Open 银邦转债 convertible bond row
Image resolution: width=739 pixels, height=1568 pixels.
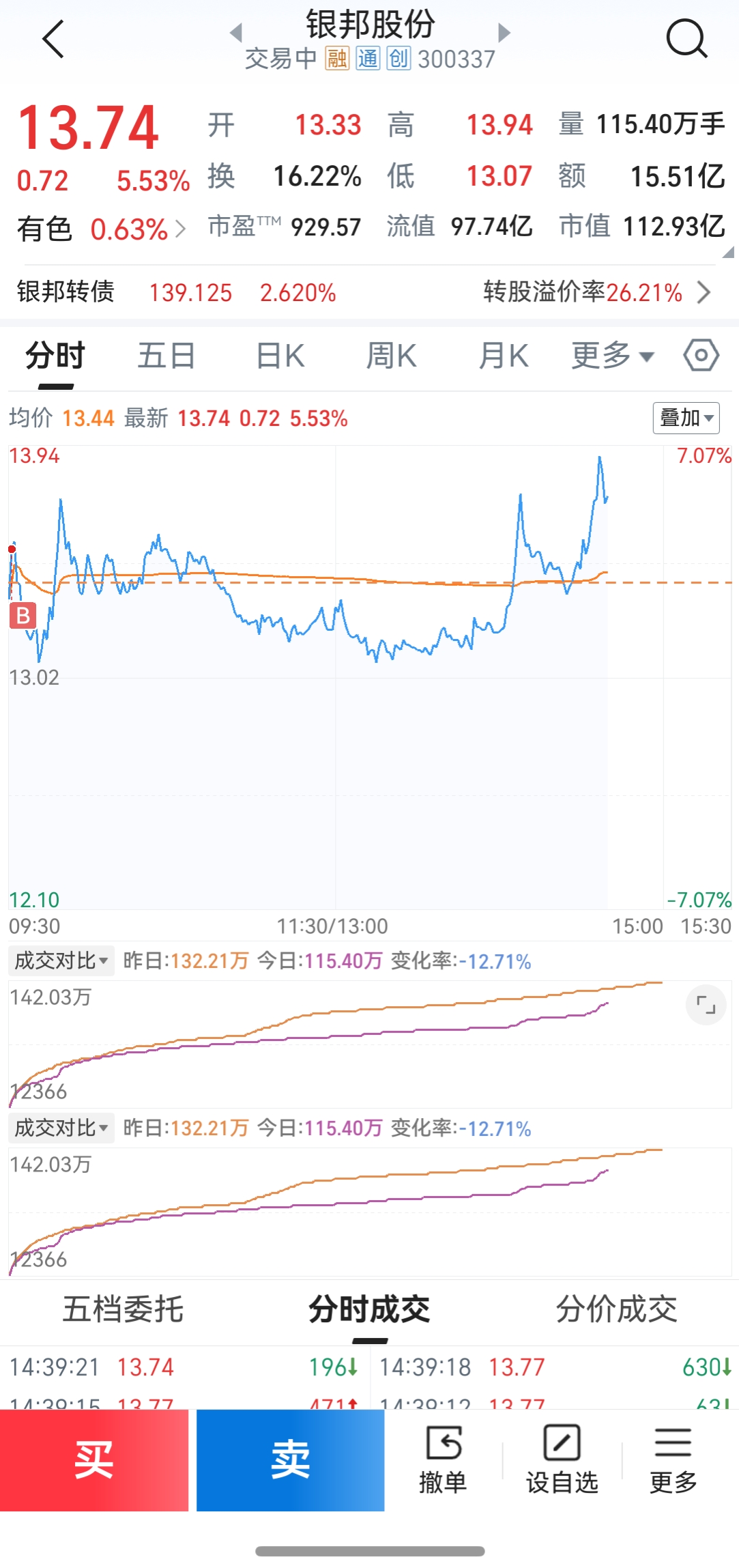tap(369, 292)
